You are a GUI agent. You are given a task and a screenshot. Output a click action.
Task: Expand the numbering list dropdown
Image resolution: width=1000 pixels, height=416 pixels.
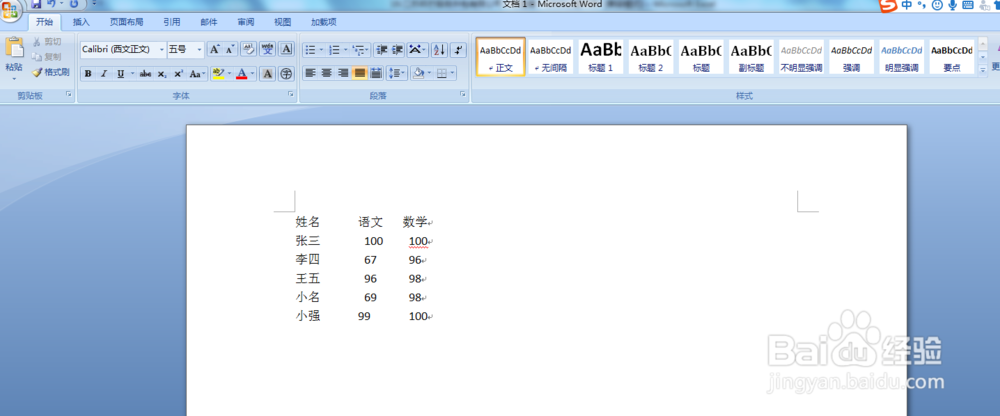[x=346, y=49]
